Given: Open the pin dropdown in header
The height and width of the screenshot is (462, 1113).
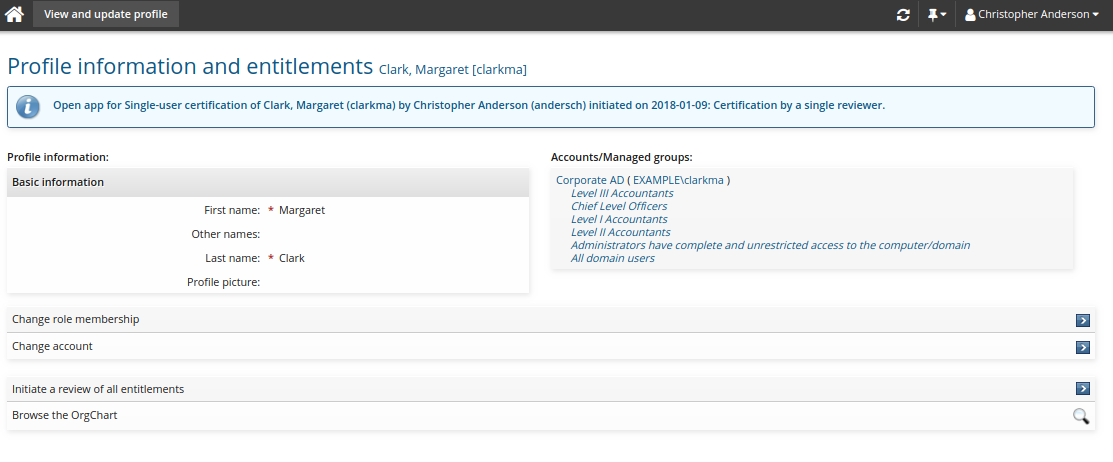Looking at the screenshot, I should pyautogui.click(x=937, y=15).
